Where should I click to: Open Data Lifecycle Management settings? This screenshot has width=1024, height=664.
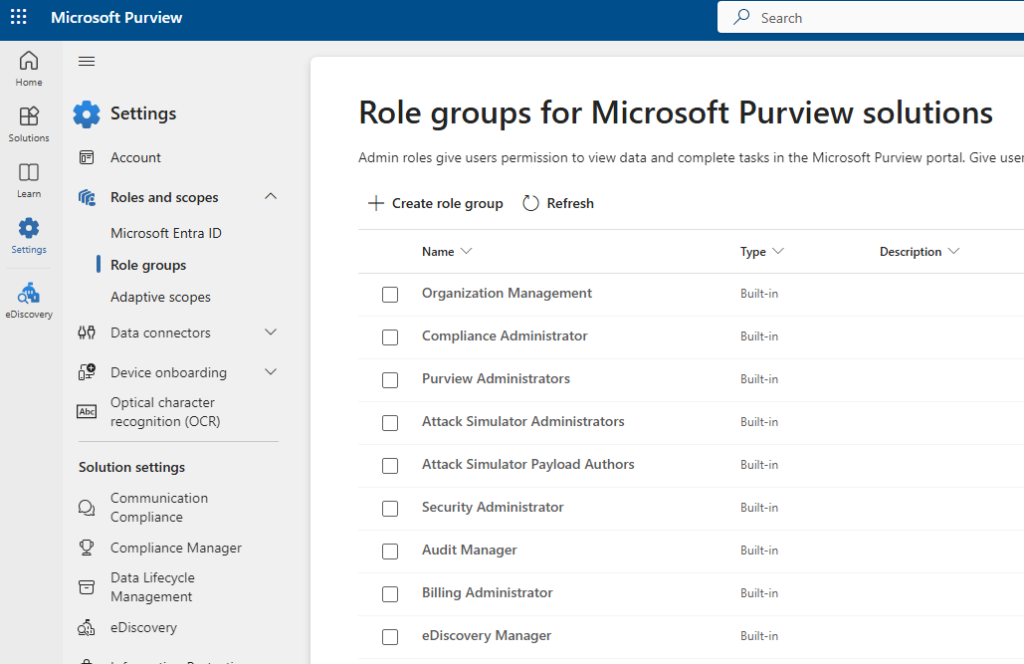click(x=153, y=587)
